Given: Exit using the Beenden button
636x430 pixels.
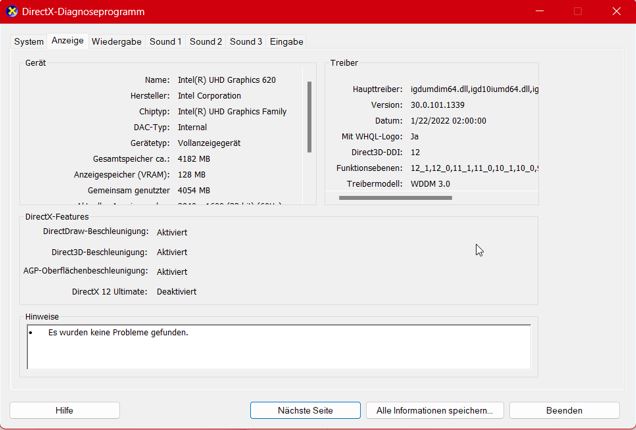Looking at the screenshot, I should pos(564,410).
